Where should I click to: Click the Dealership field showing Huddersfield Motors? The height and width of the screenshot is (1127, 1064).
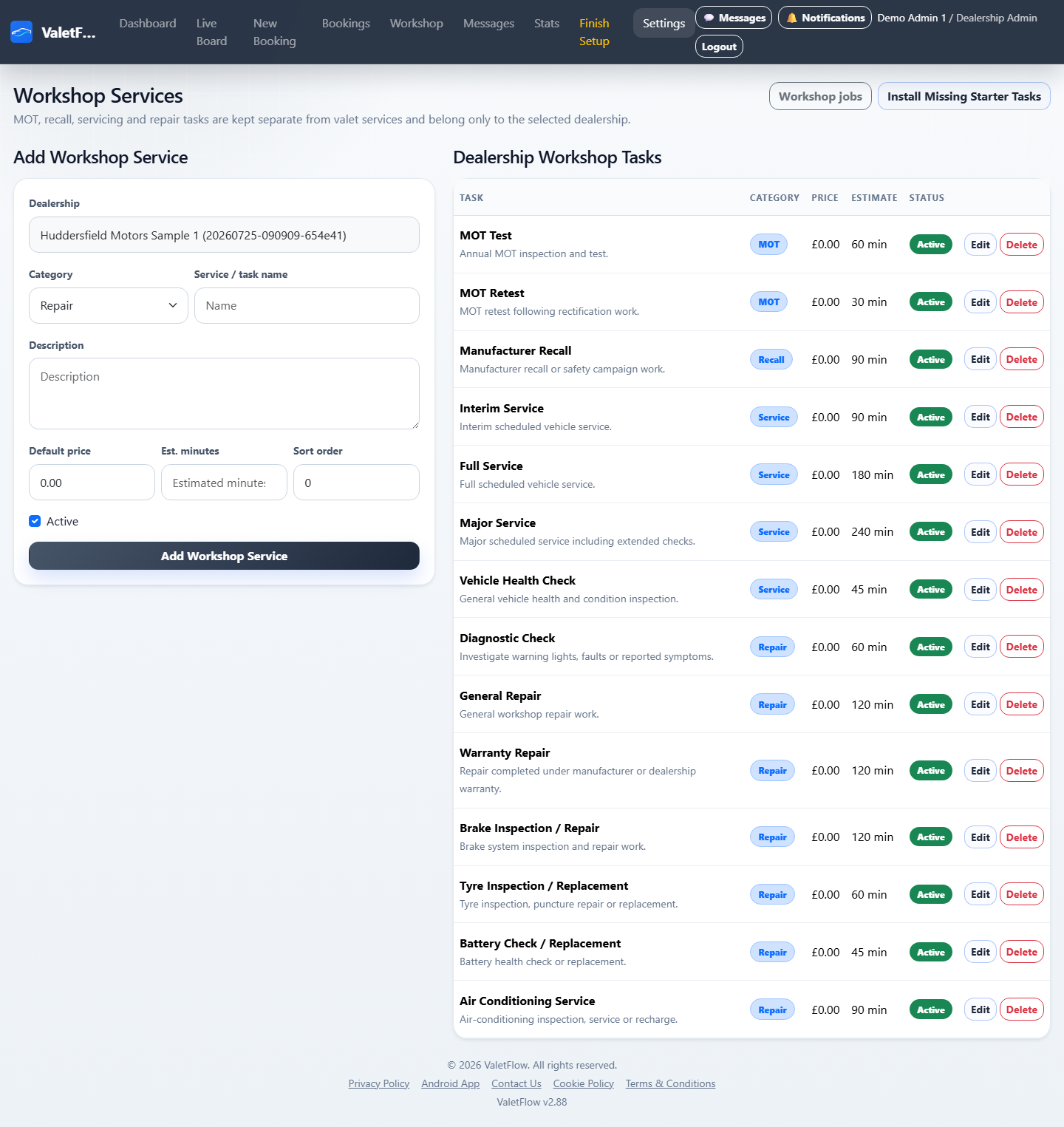224,235
